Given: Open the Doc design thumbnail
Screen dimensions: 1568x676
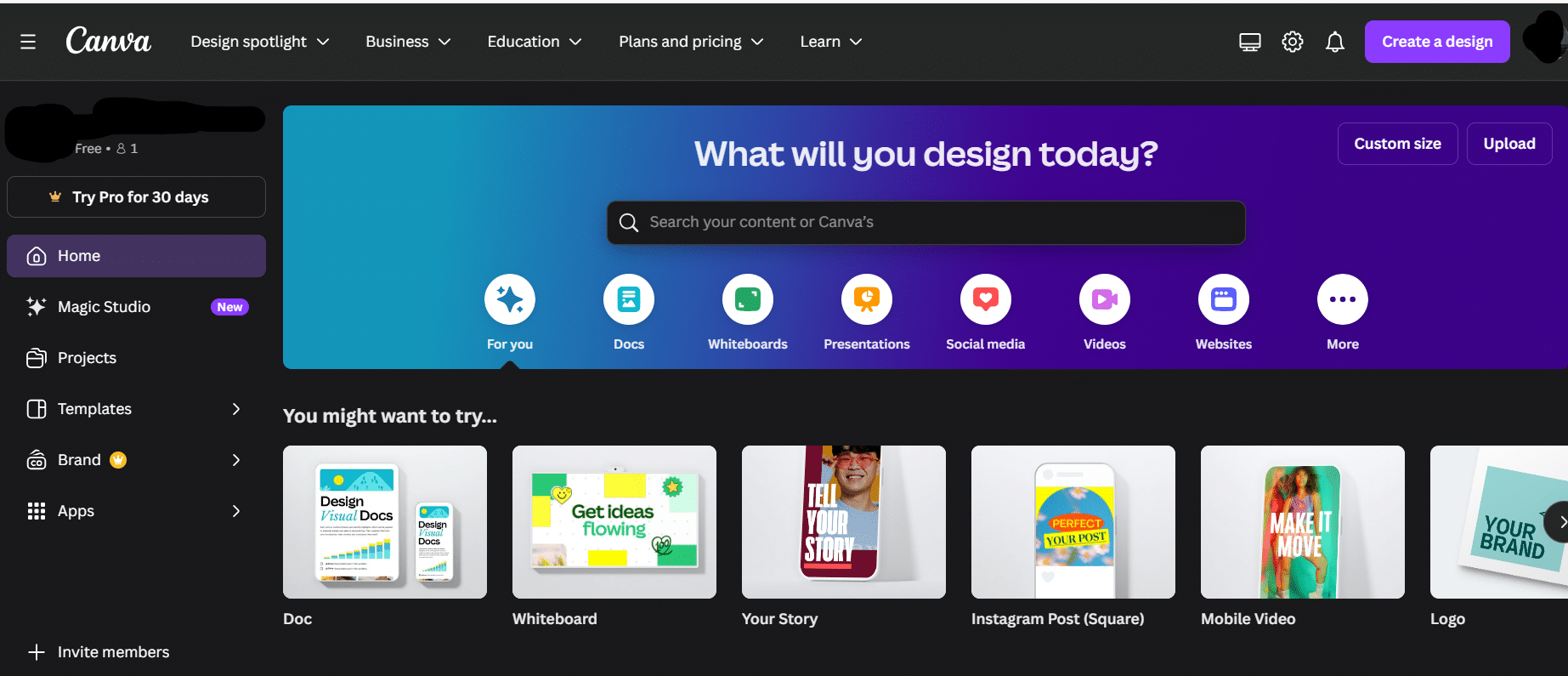Looking at the screenshot, I should pyautogui.click(x=385, y=522).
